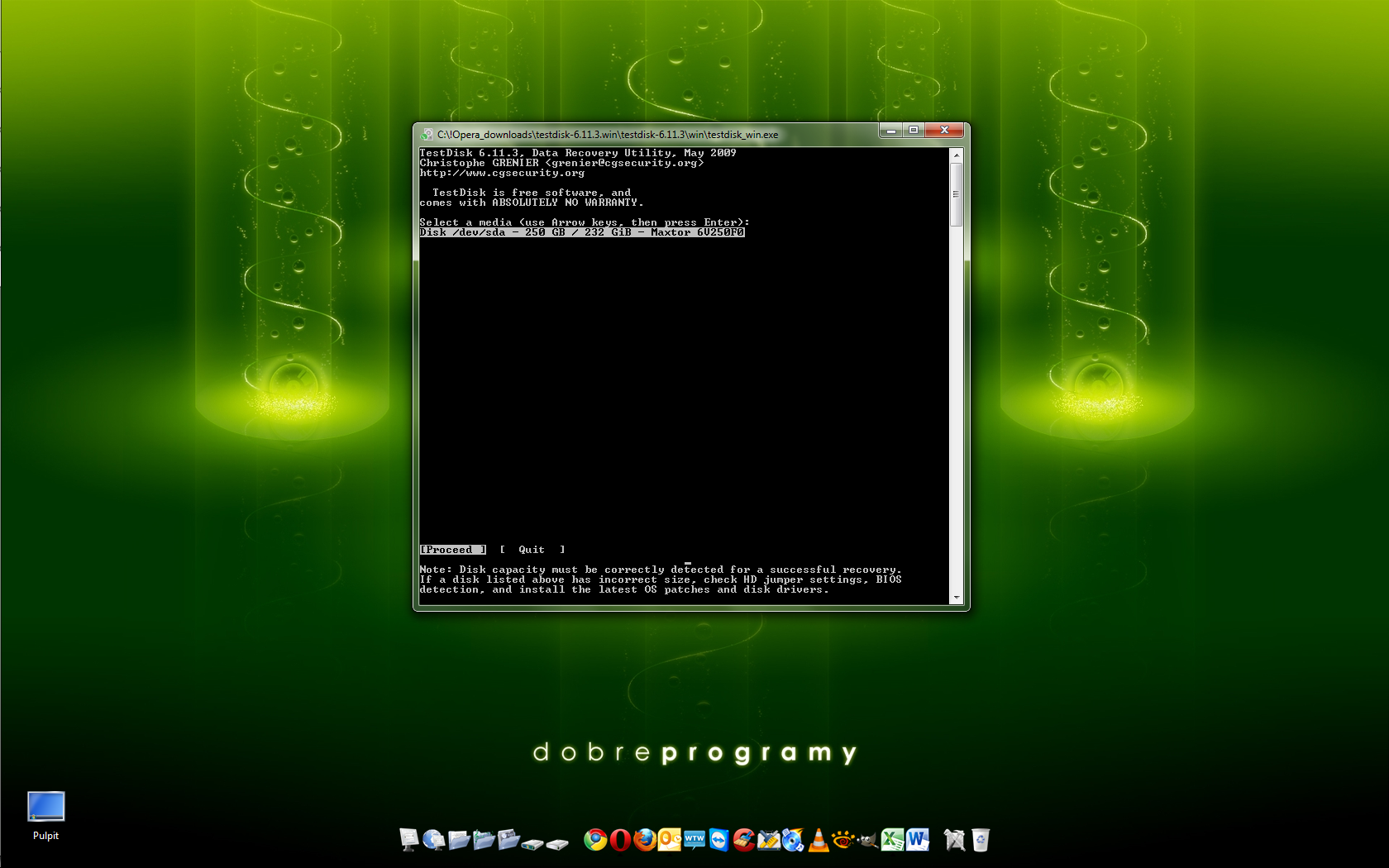Image resolution: width=1389 pixels, height=868 pixels.
Task: Select the Proceed option in TestDisk
Action: click(452, 550)
